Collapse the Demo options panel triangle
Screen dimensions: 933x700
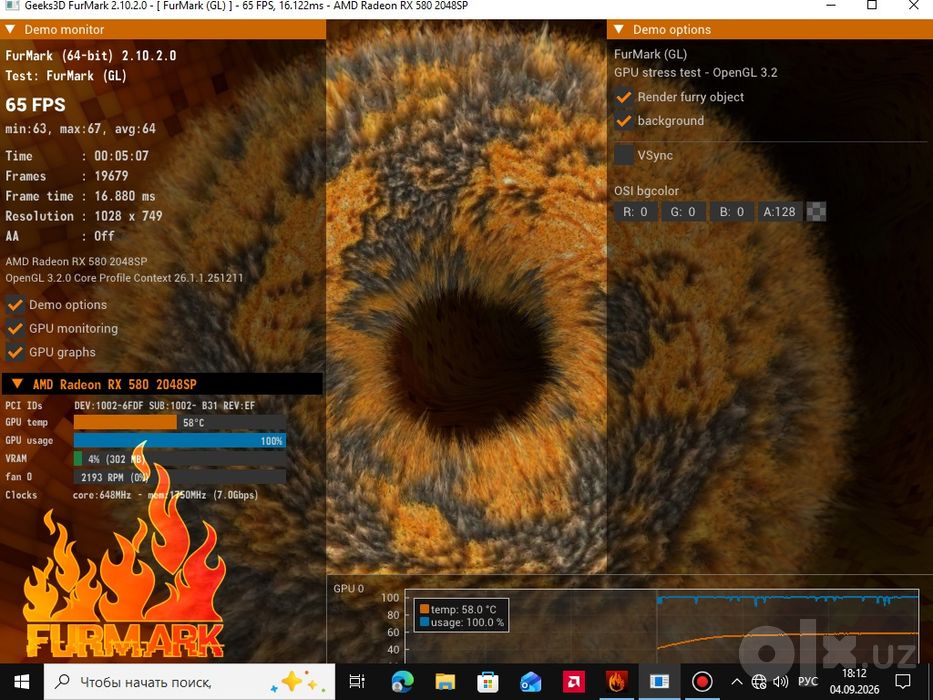coord(619,29)
